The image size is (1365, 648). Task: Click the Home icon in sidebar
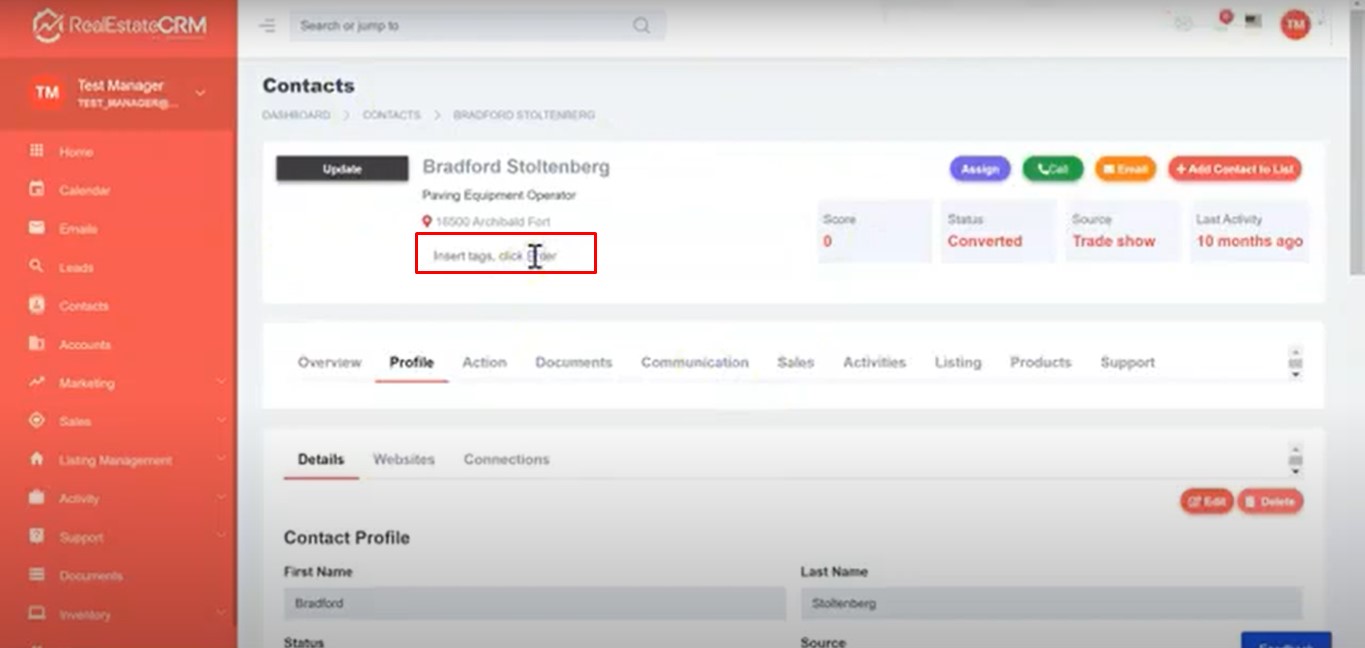(x=37, y=151)
